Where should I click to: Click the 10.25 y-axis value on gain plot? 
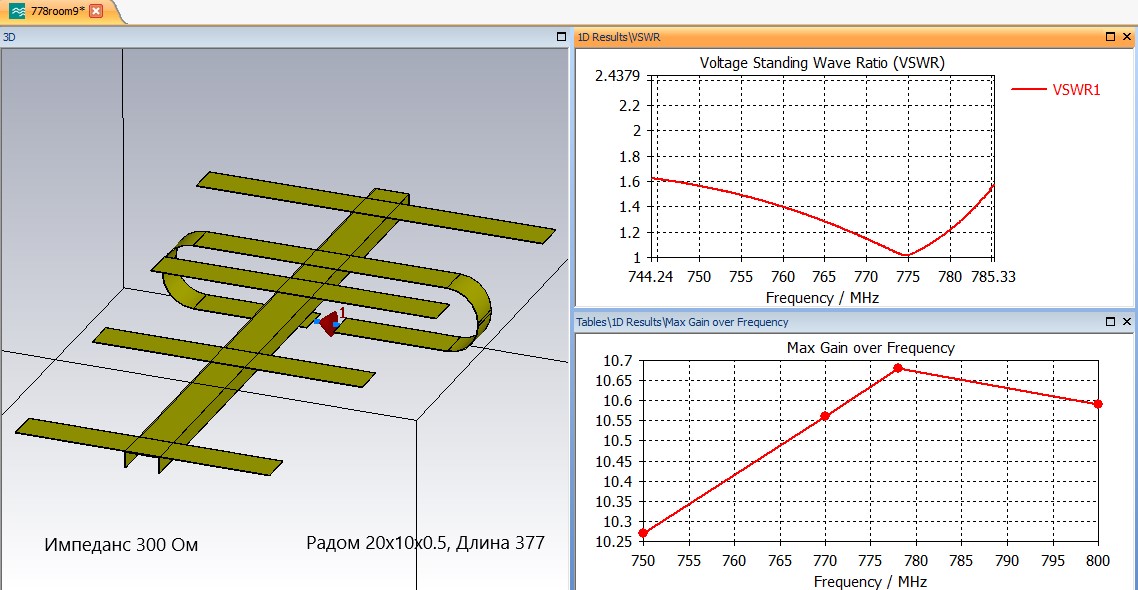(x=614, y=541)
